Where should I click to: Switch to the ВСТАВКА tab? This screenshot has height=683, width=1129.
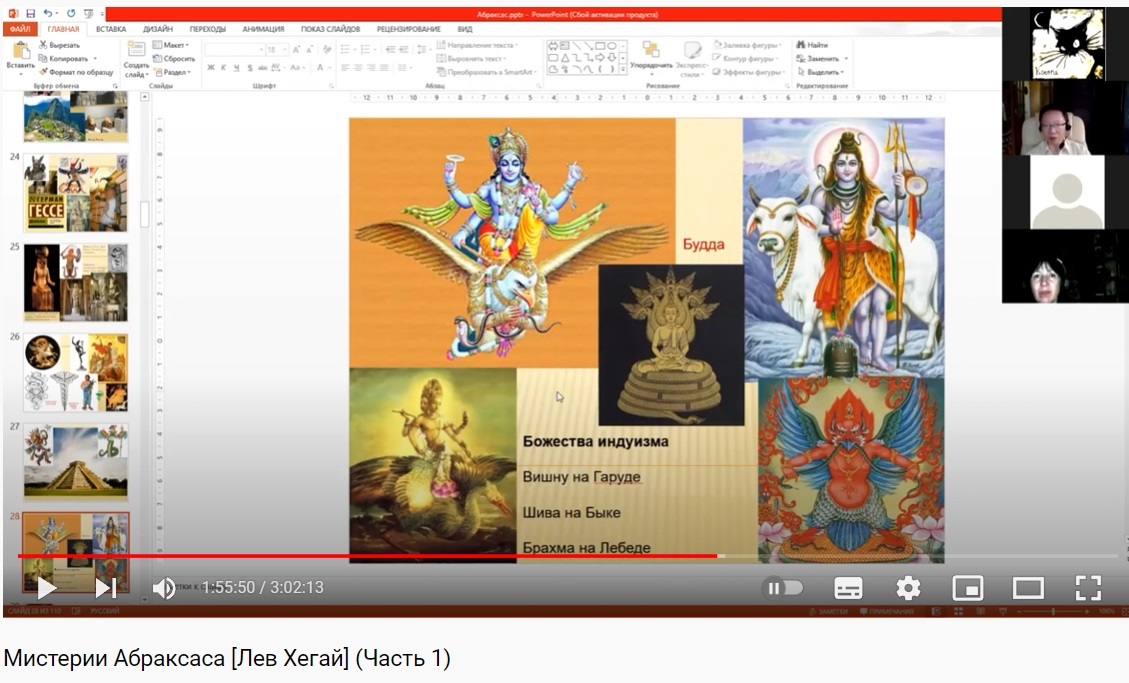pos(111,29)
